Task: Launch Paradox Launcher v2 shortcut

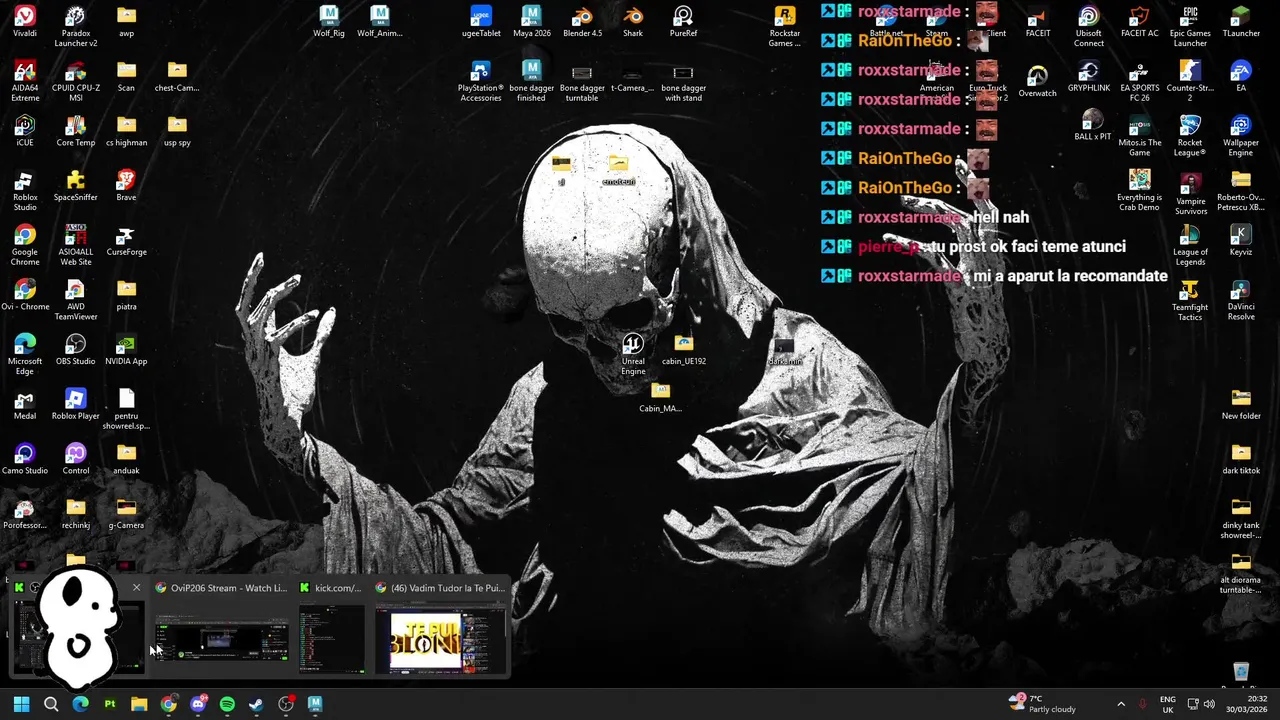Action: pos(75,27)
